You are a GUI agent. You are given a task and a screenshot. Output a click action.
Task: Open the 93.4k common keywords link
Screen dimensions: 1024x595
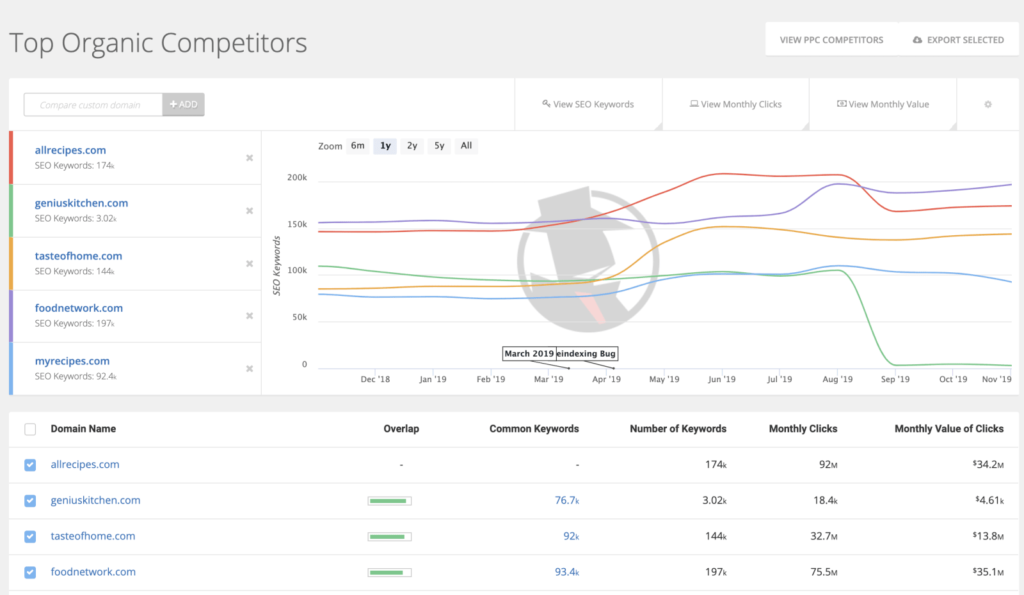coord(567,572)
